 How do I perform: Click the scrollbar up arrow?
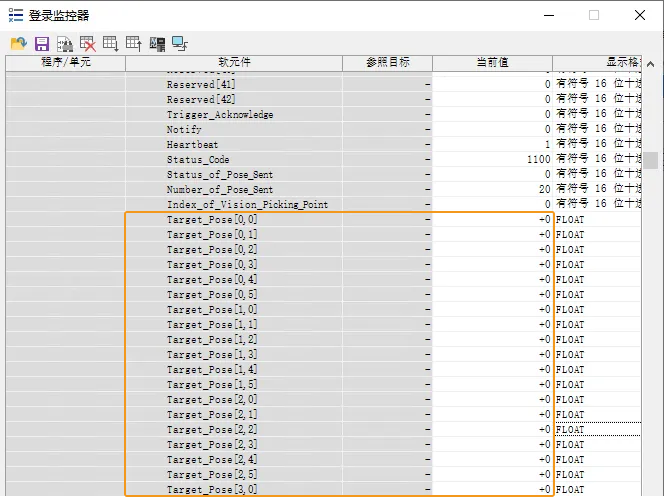(650, 64)
